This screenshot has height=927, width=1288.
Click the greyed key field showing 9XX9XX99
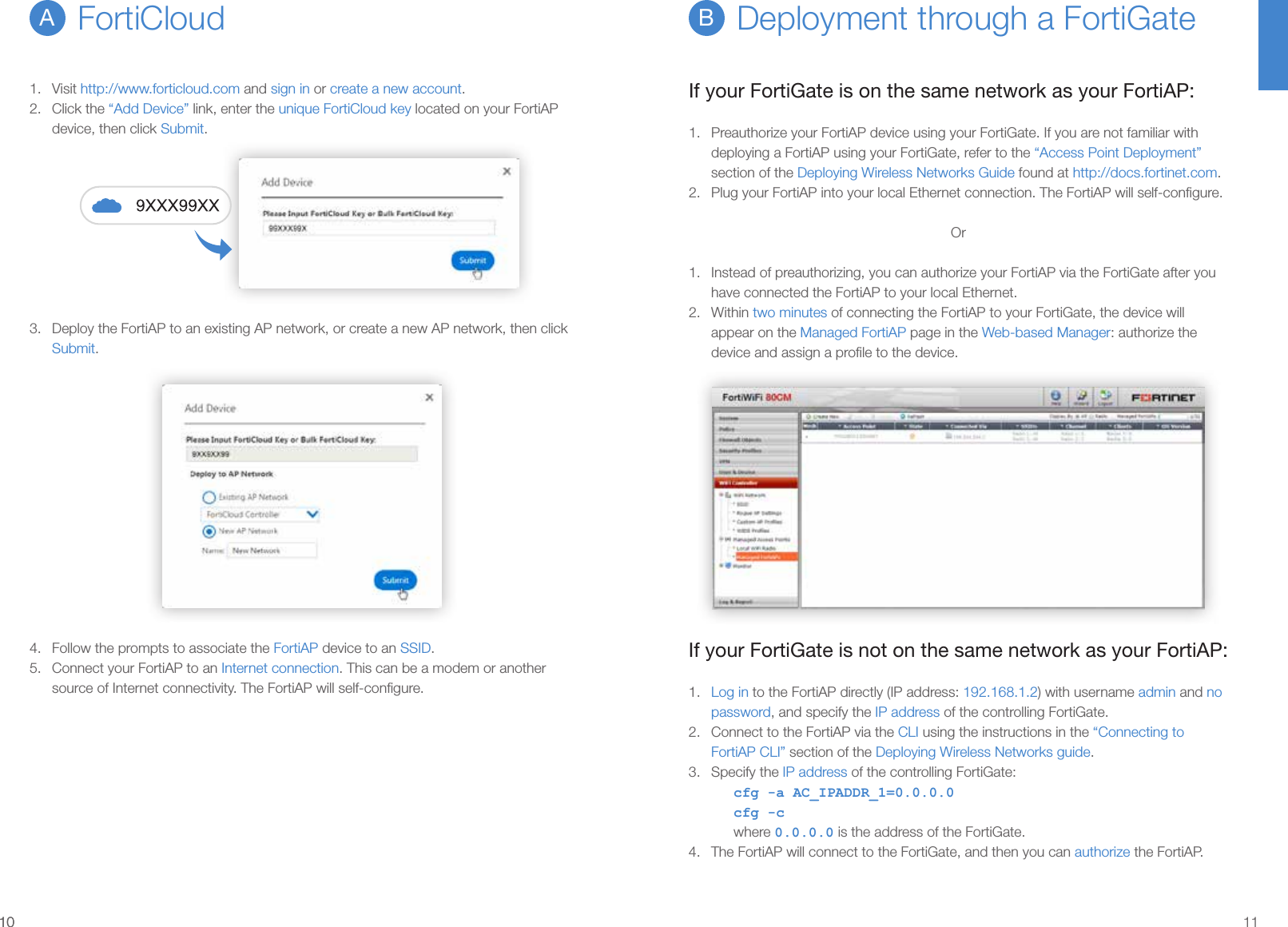click(301, 454)
